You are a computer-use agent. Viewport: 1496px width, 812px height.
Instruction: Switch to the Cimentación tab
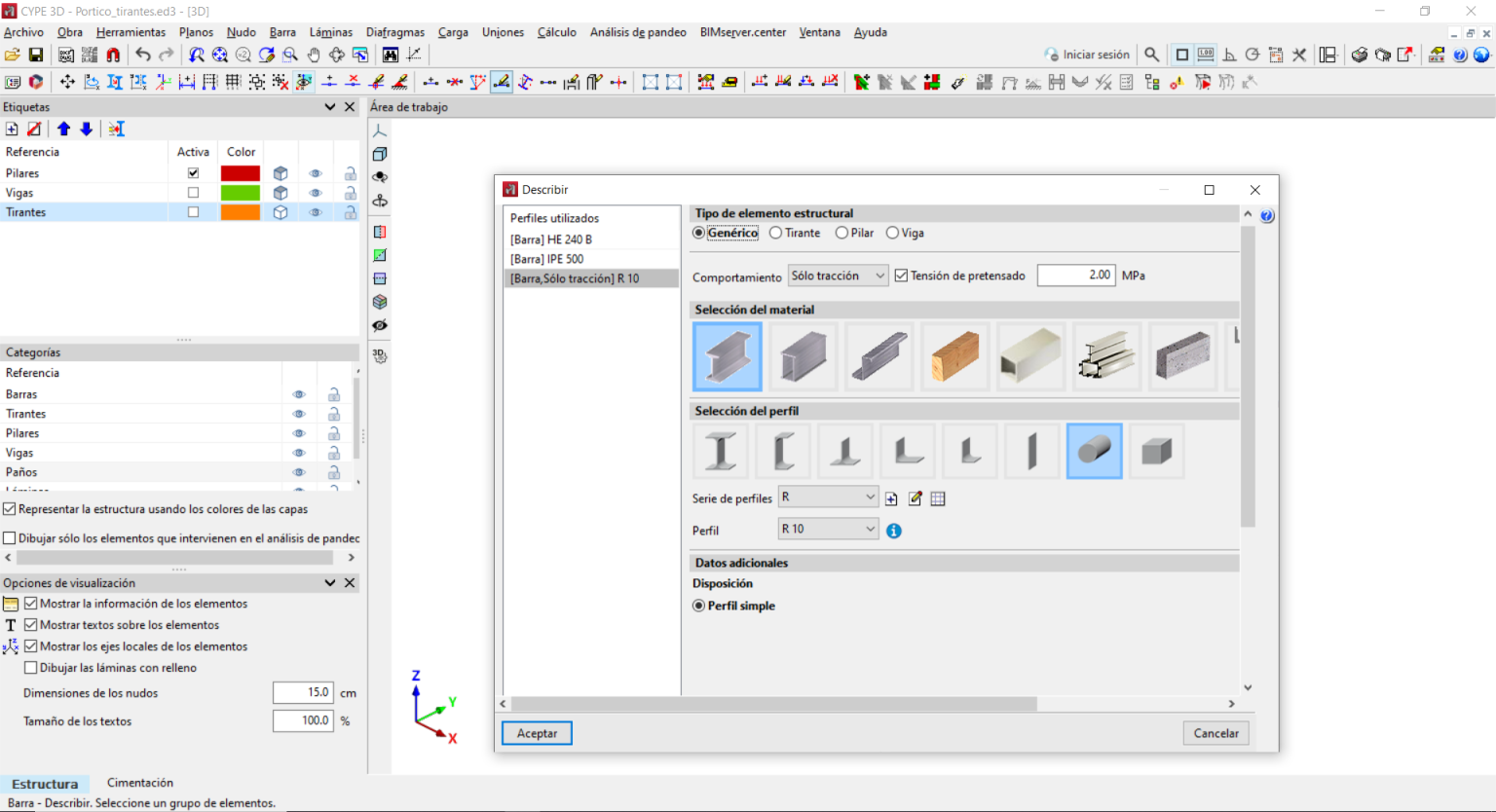(x=140, y=783)
